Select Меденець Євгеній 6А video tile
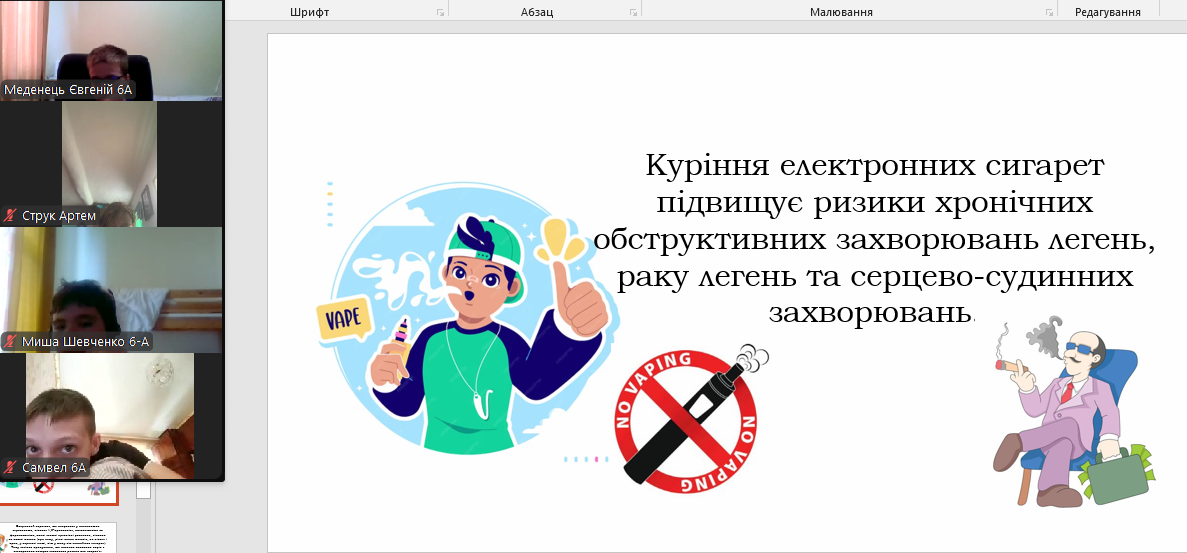 (x=111, y=50)
